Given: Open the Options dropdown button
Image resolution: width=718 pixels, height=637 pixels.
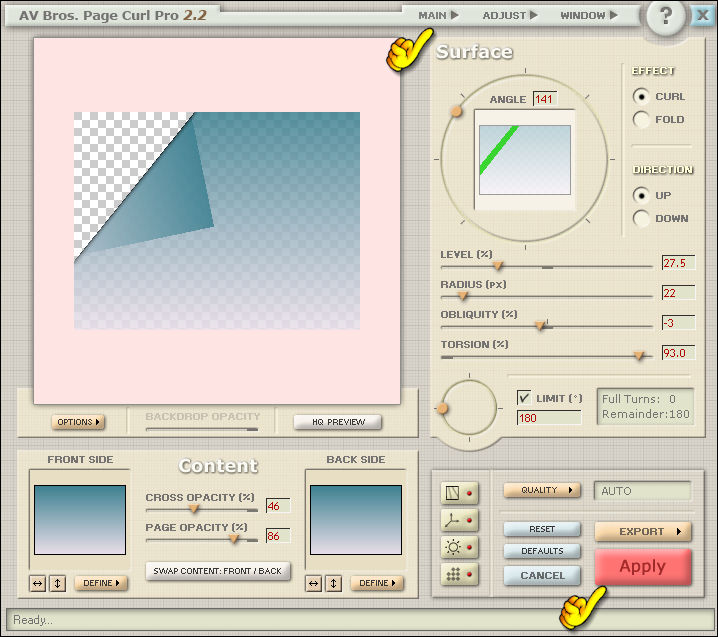Looking at the screenshot, I should [x=78, y=422].
